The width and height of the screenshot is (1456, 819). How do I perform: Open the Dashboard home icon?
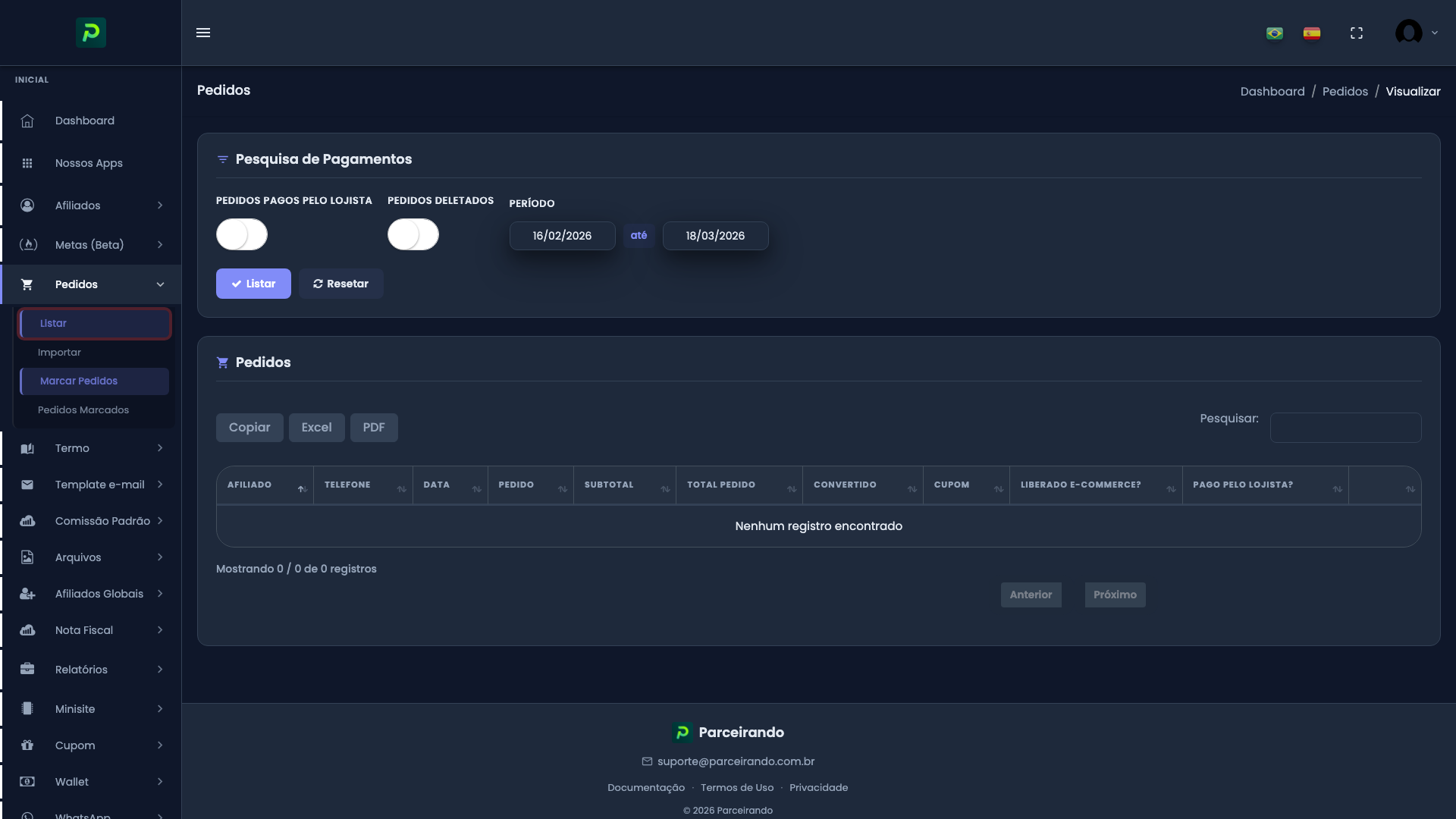(27, 121)
